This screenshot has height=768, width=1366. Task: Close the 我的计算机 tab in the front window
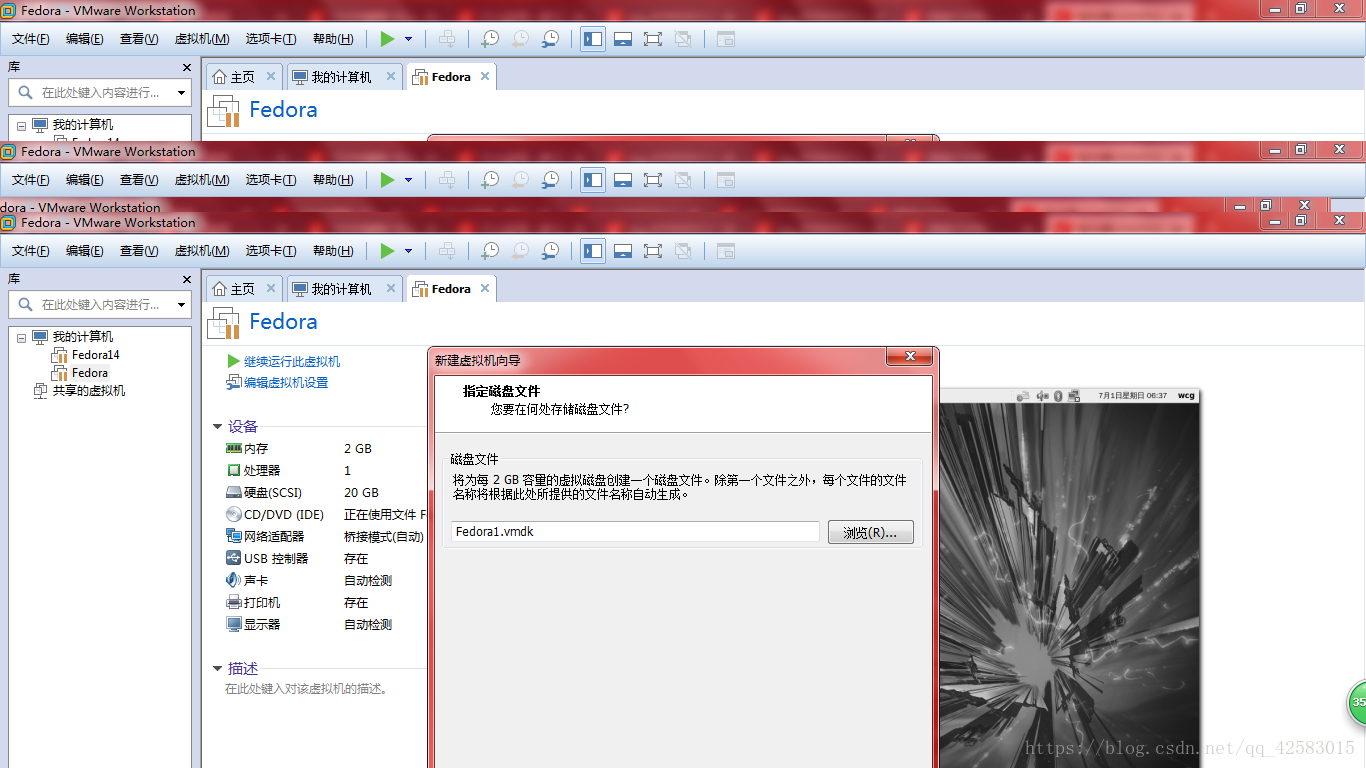coord(390,288)
